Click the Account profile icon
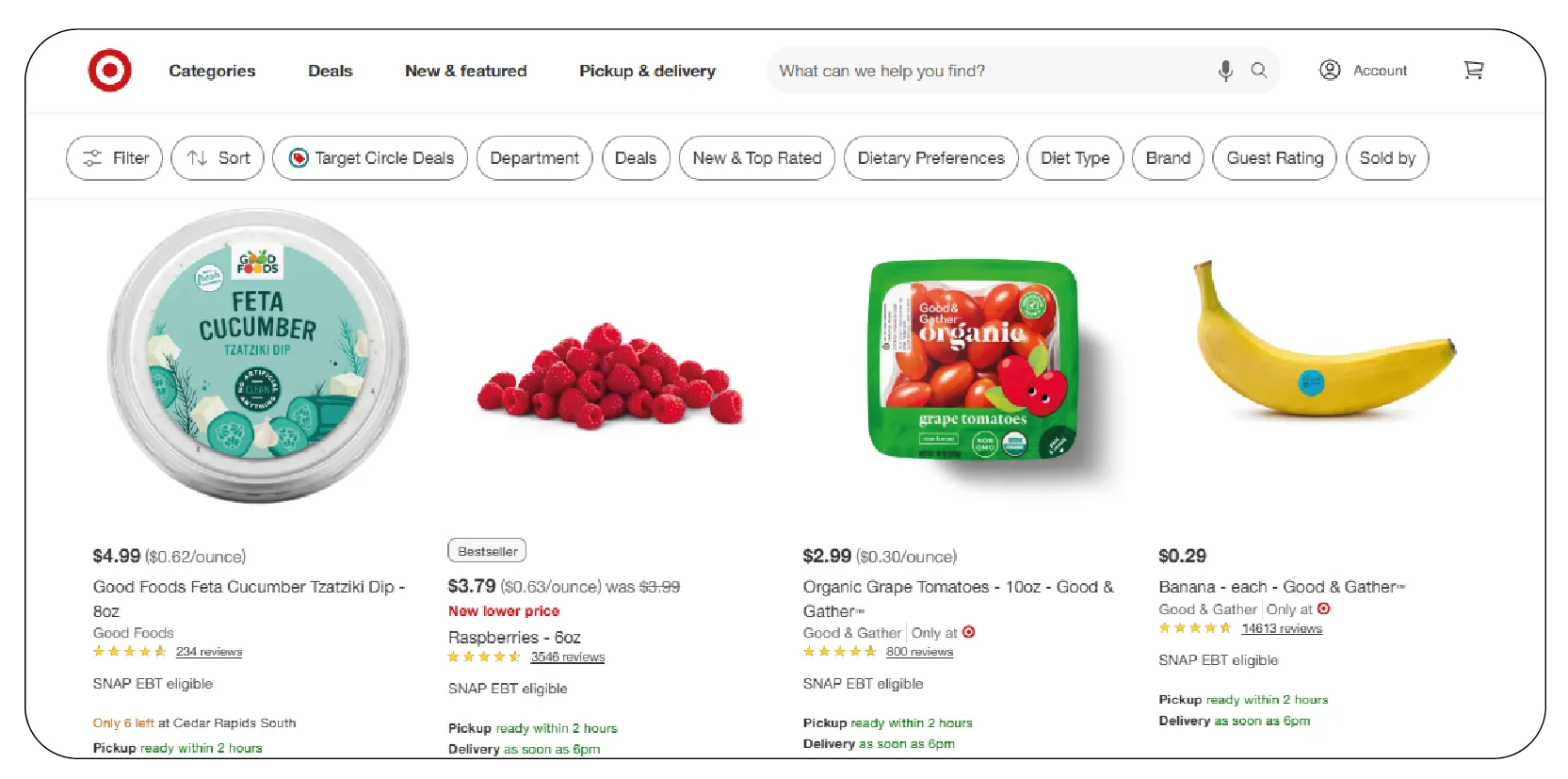Screen dimensions: 1568x779 [1330, 71]
